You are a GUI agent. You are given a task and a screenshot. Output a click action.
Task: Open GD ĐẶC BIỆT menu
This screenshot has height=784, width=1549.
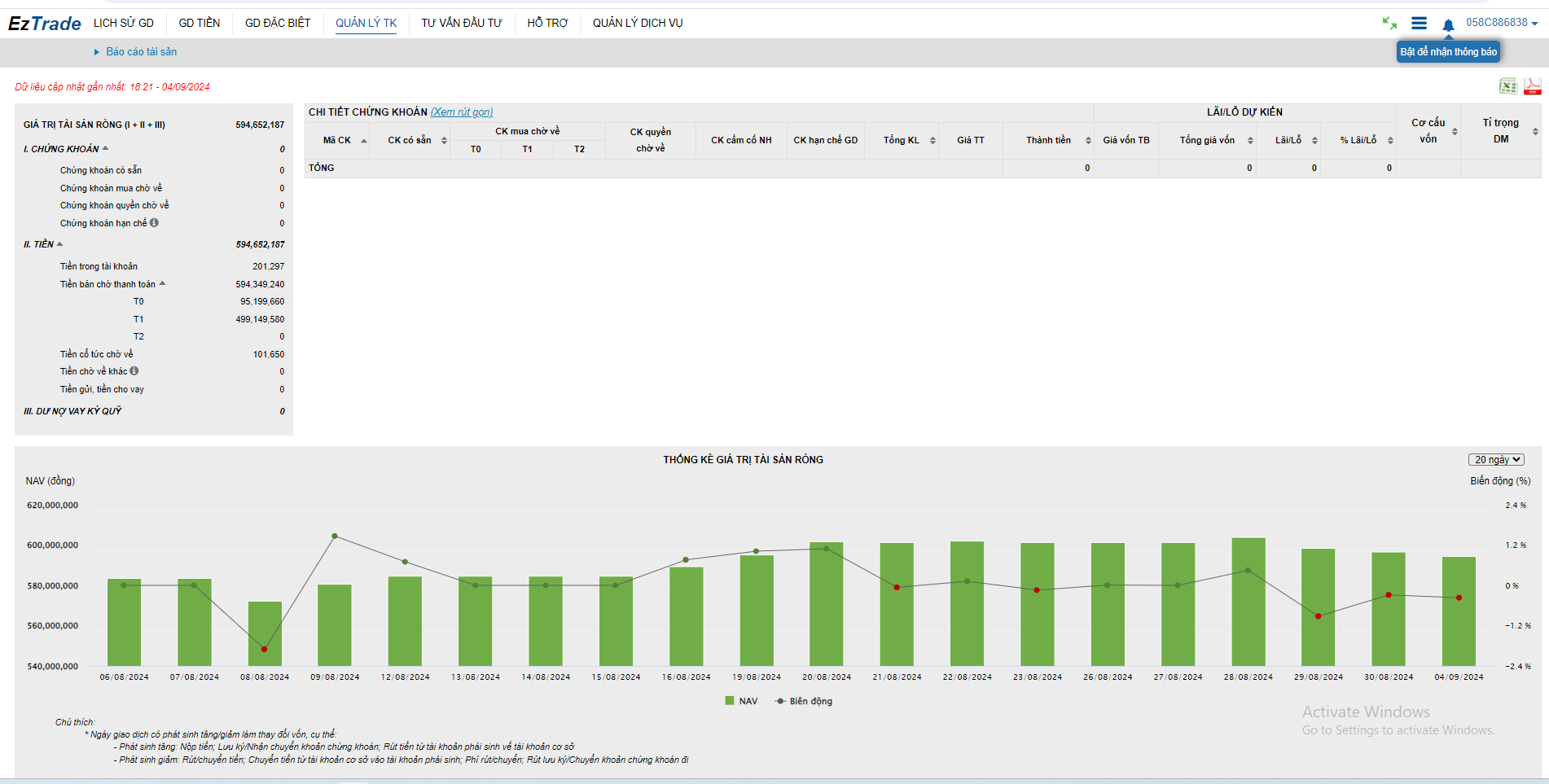tap(278, 23)
